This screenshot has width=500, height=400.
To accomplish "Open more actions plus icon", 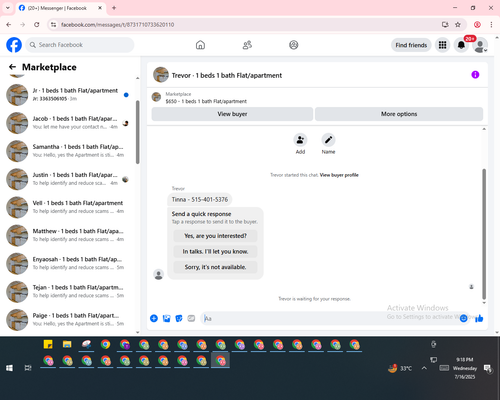I will pos(154,318).
